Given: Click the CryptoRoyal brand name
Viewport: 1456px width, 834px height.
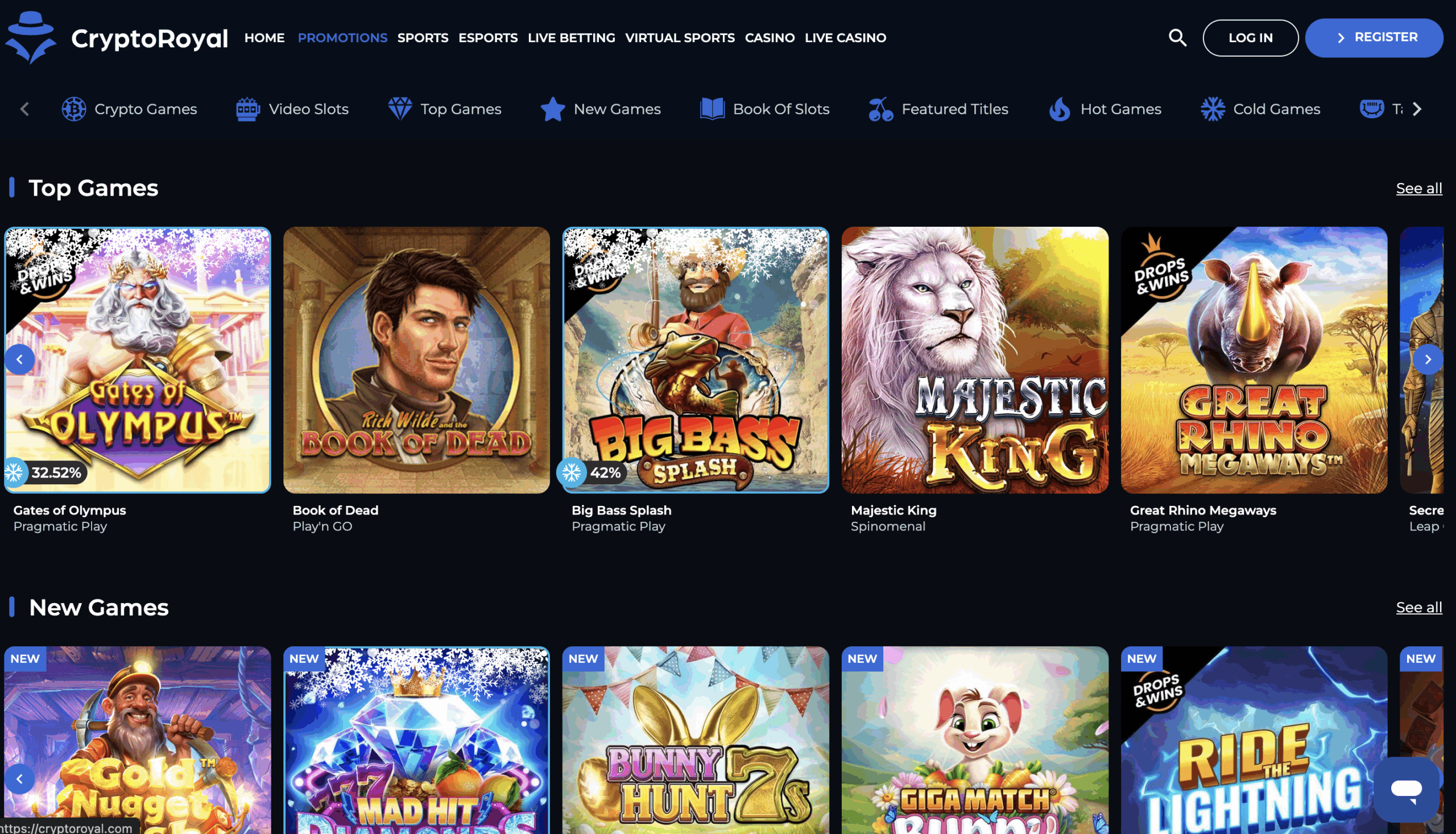Looking at the screenshot, I should pos(150,39).
